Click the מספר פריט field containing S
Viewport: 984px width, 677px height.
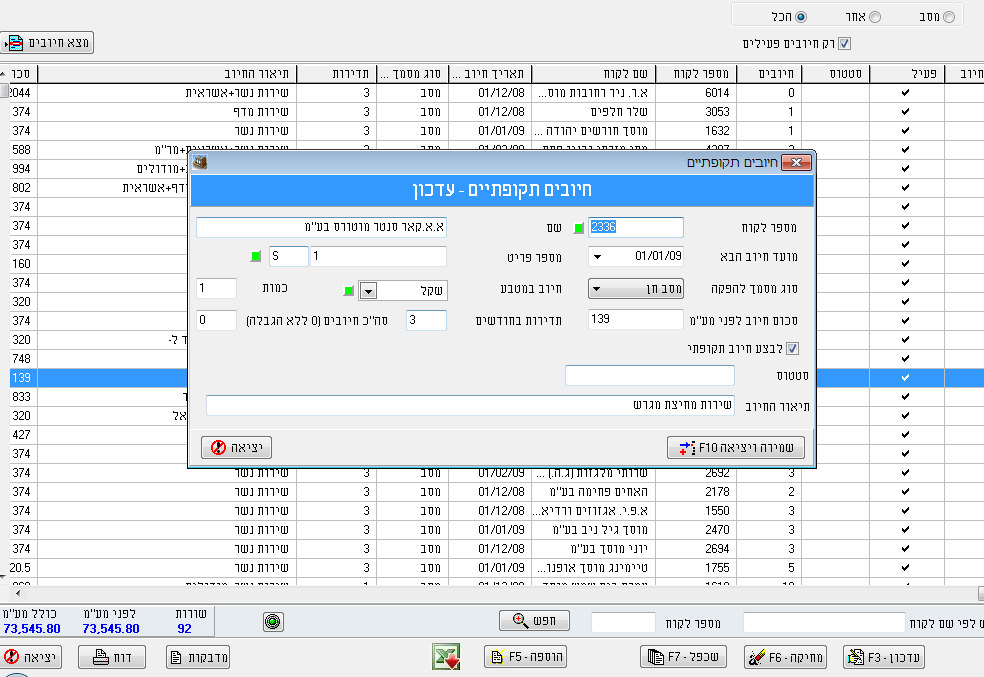point(289,256)
